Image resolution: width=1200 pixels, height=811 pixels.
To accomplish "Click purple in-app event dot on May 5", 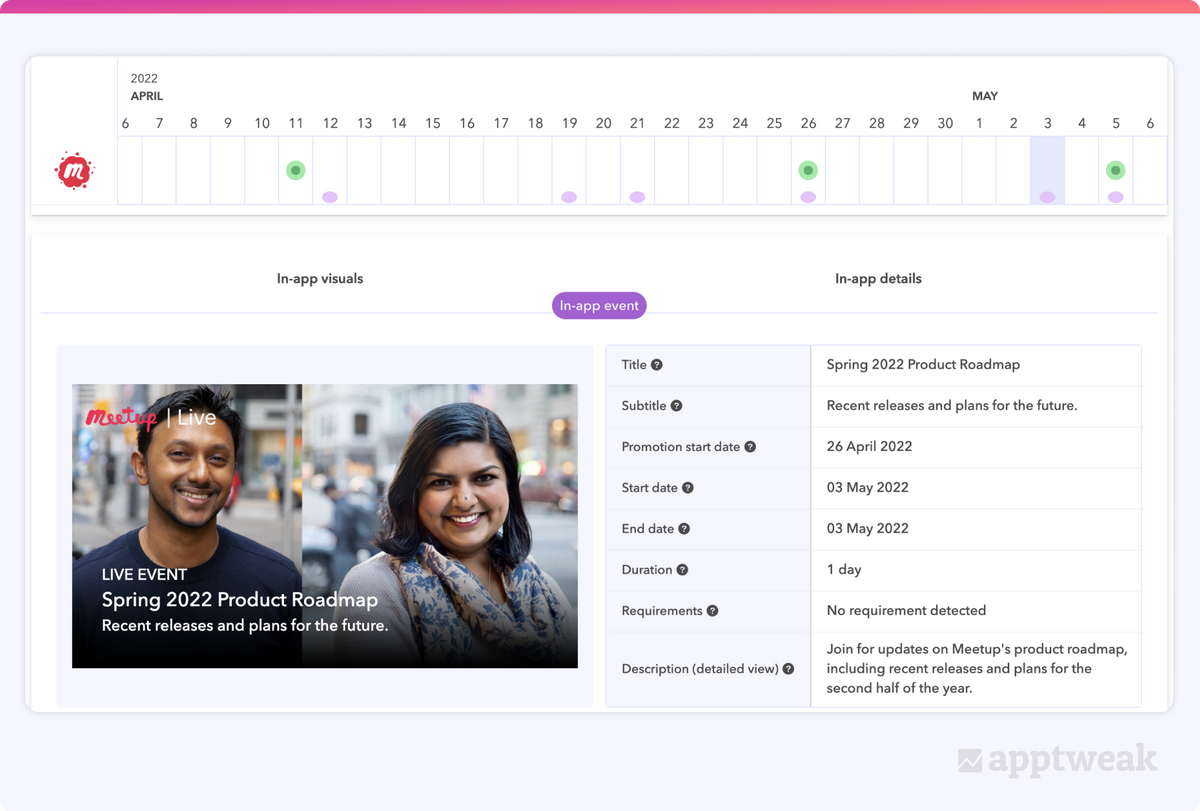I will point(1116,197).
